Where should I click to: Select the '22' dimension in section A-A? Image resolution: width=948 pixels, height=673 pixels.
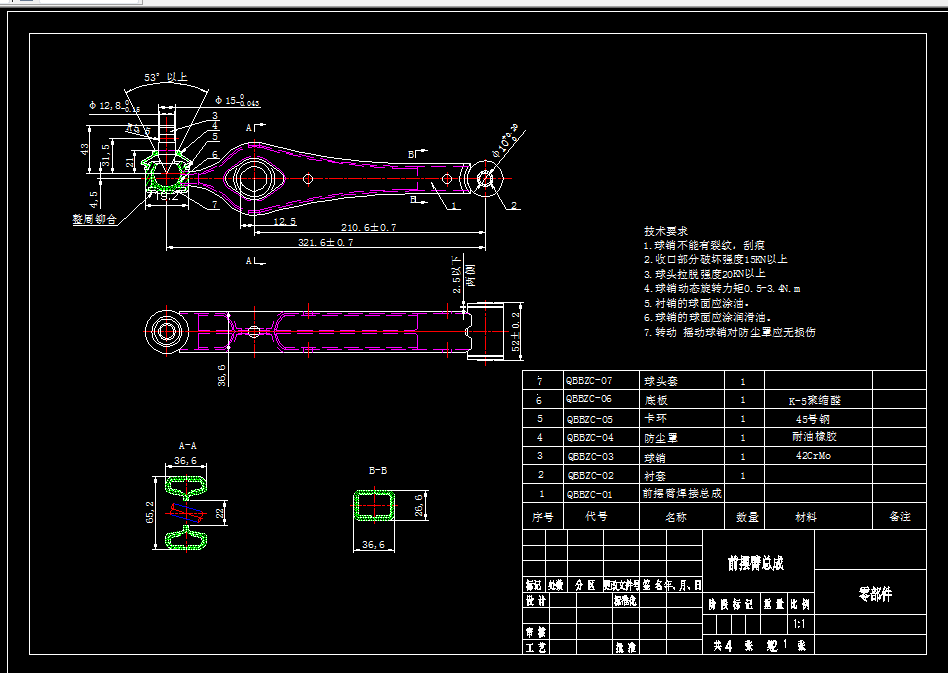[x=221, y=513]
